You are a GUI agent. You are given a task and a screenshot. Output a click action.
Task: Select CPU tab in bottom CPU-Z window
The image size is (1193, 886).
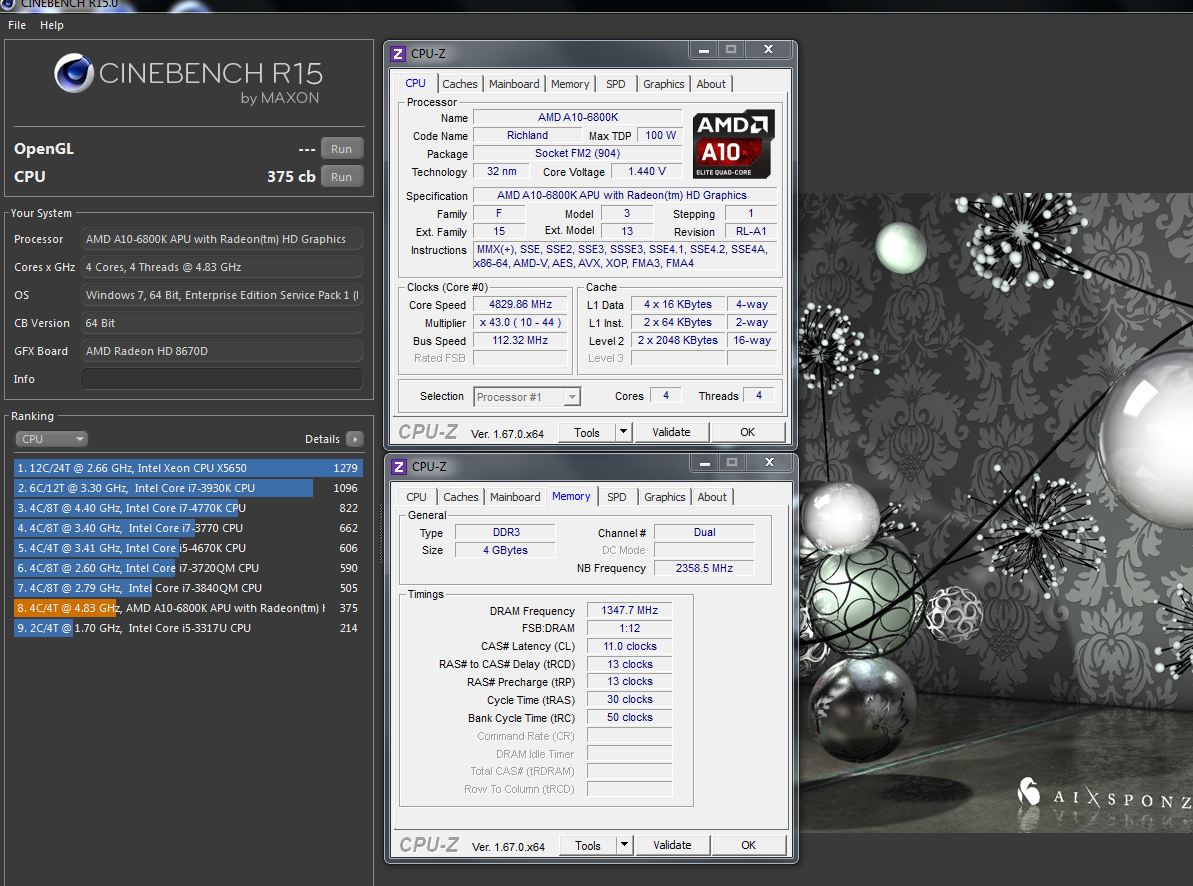pos(416,497)
